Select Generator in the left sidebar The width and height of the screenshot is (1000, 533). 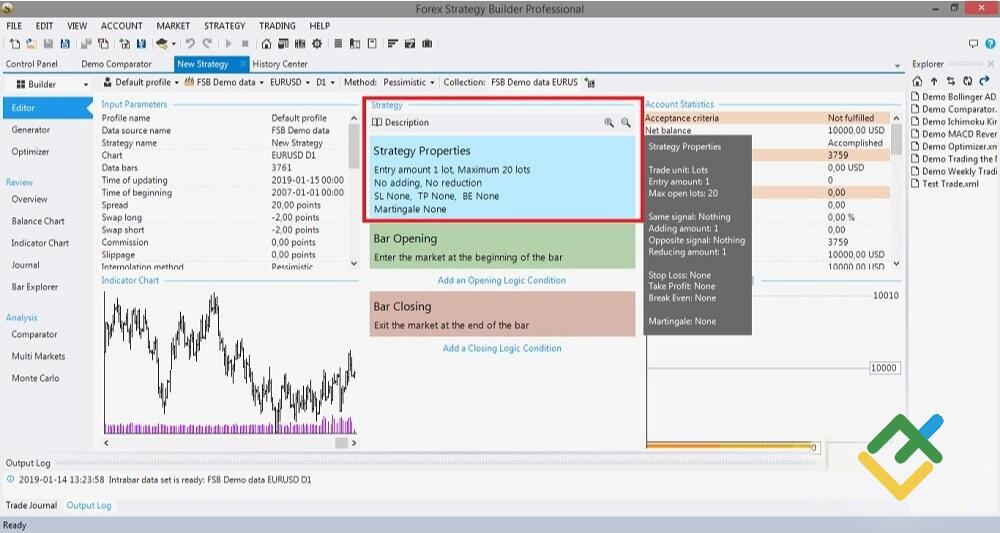[x=31, y=130]
